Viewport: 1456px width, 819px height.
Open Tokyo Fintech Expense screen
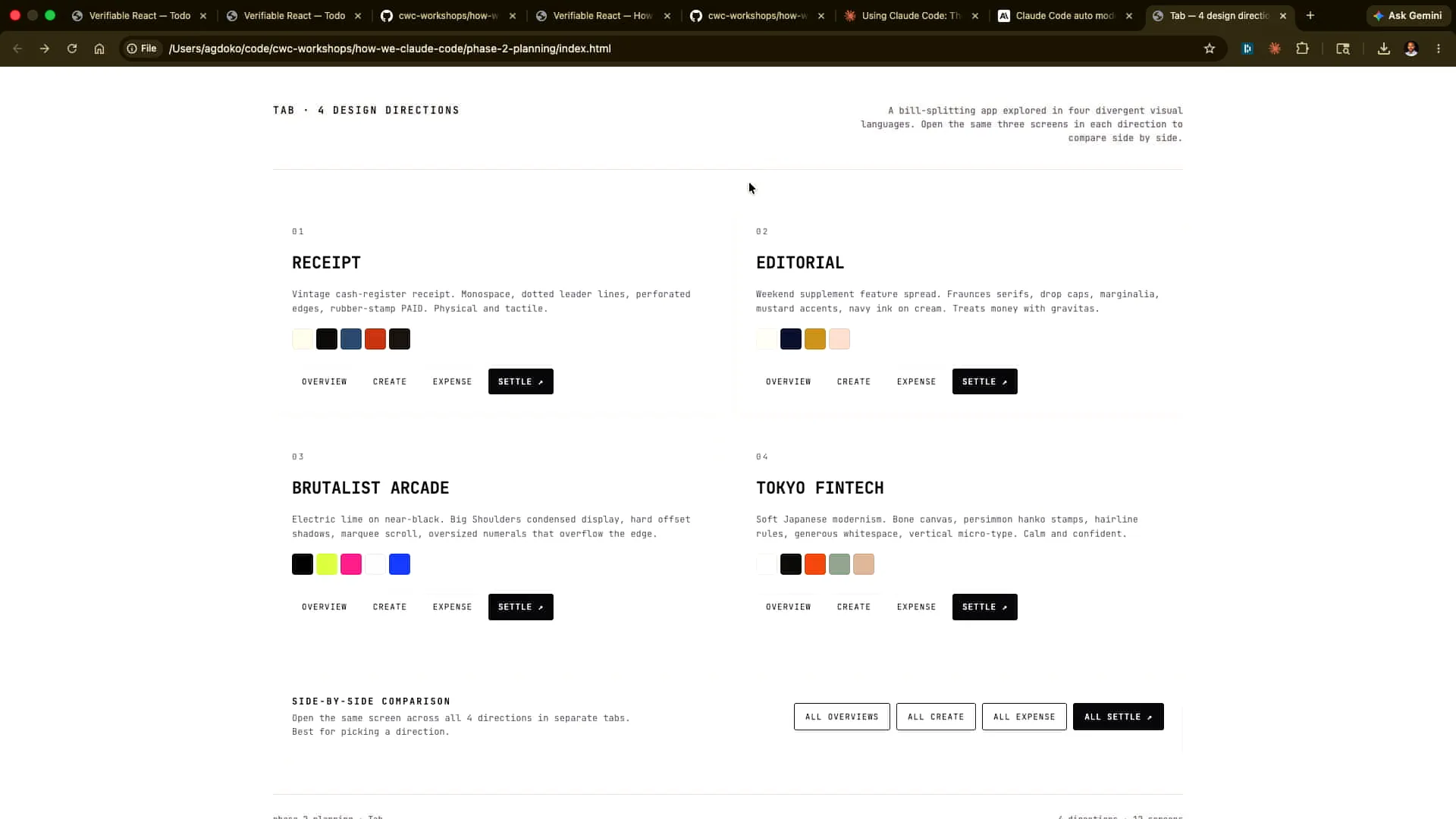[x=917, y=607]
